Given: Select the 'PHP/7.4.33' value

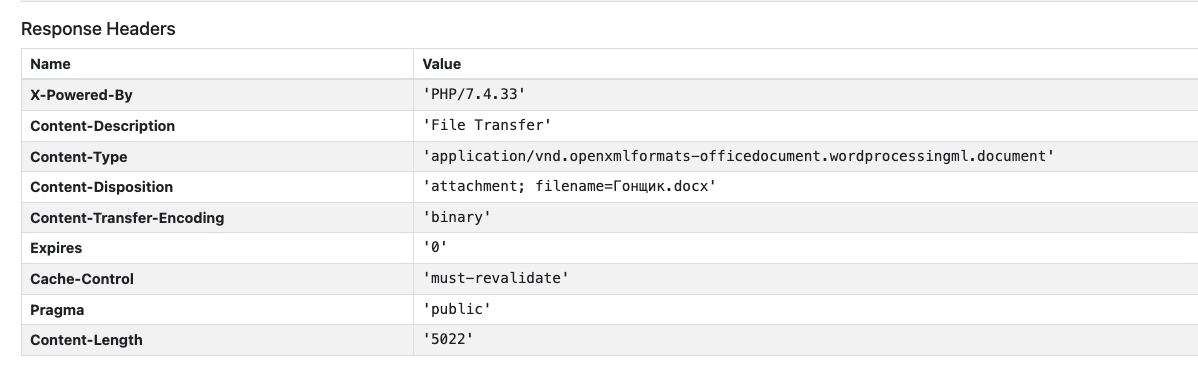Looking at the screenshot, I should [x=474, y=95].
